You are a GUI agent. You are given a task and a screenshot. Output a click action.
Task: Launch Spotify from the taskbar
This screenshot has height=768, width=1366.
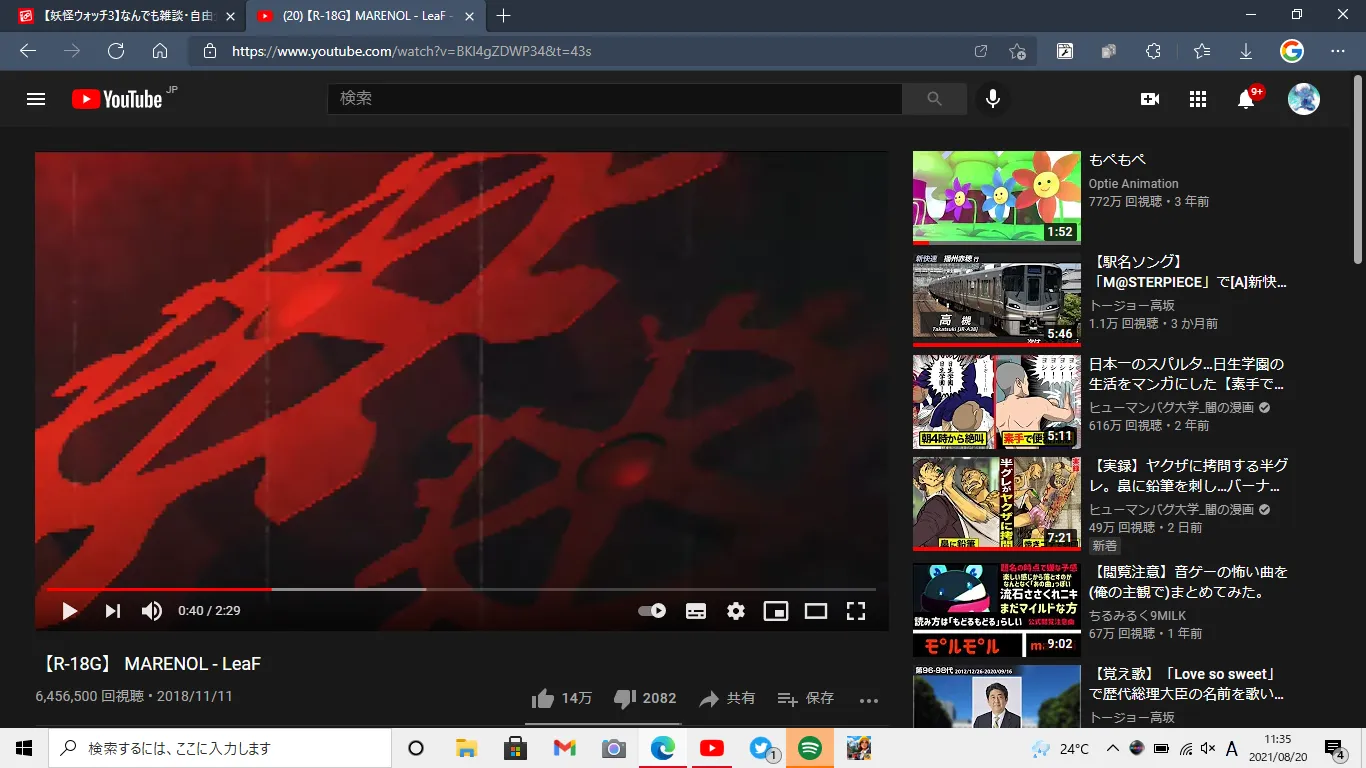coord(810,748)
